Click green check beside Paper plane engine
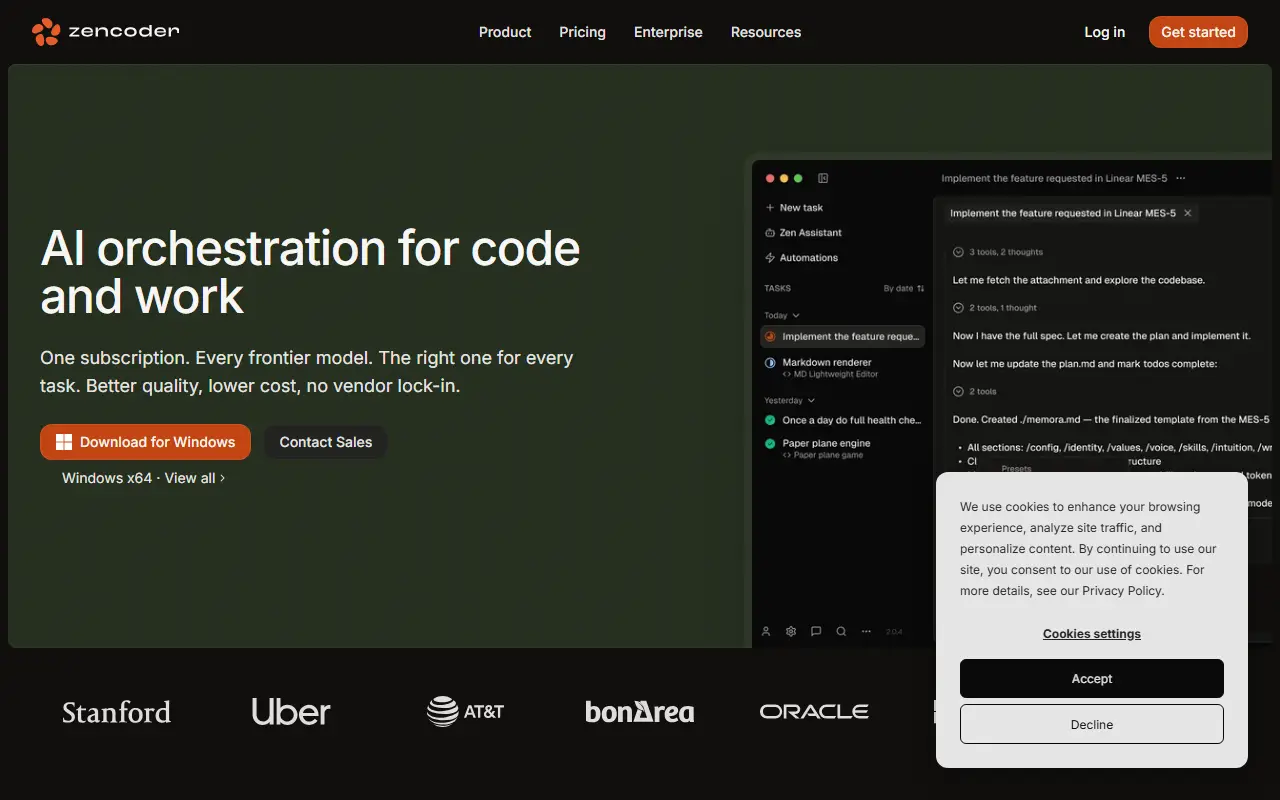Image resolution: width=1280 pixels, height=800 pixels. [771, 444]
